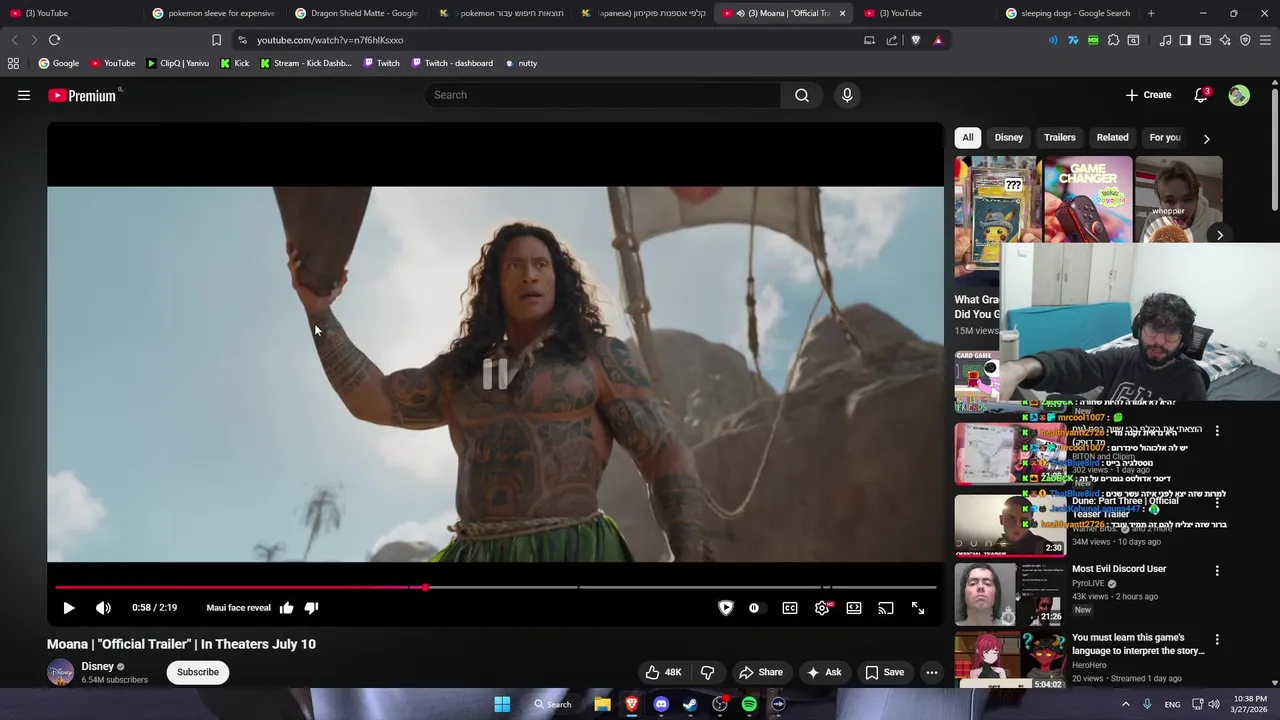Open the YouTube guide hamburger menu
This screenshot has height=720, width=1280.
(24, 95)
